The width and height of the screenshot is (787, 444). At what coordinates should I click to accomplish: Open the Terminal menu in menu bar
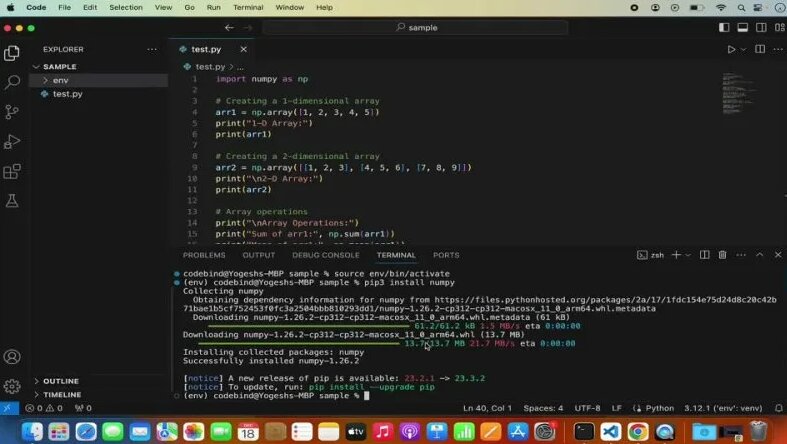[x=248, y=8]
